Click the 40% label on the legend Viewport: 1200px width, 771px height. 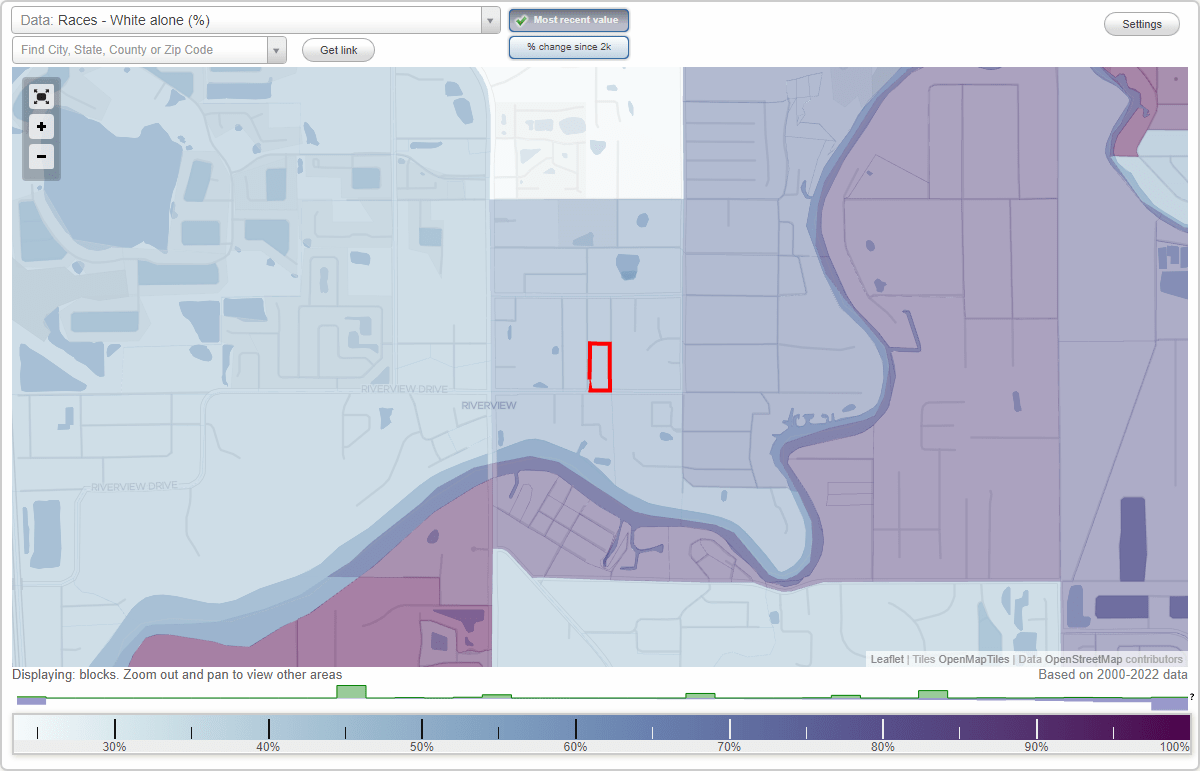click(268, 747)
